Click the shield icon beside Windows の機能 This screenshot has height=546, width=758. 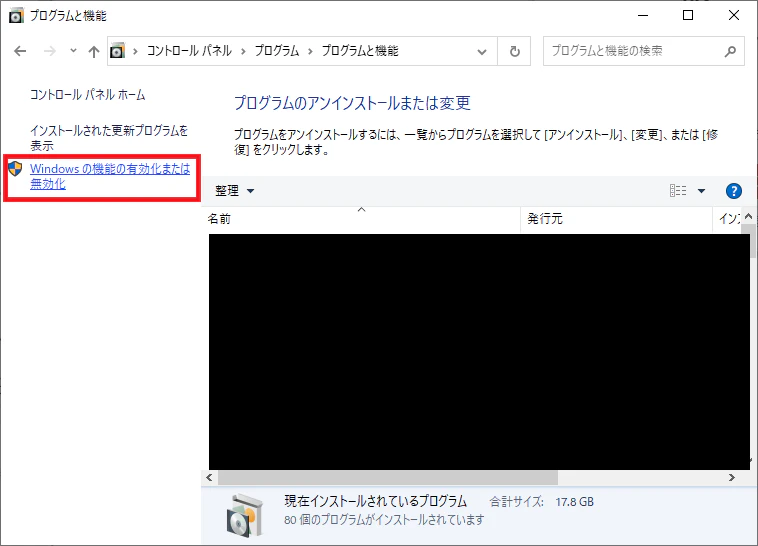tap(15, 169)
